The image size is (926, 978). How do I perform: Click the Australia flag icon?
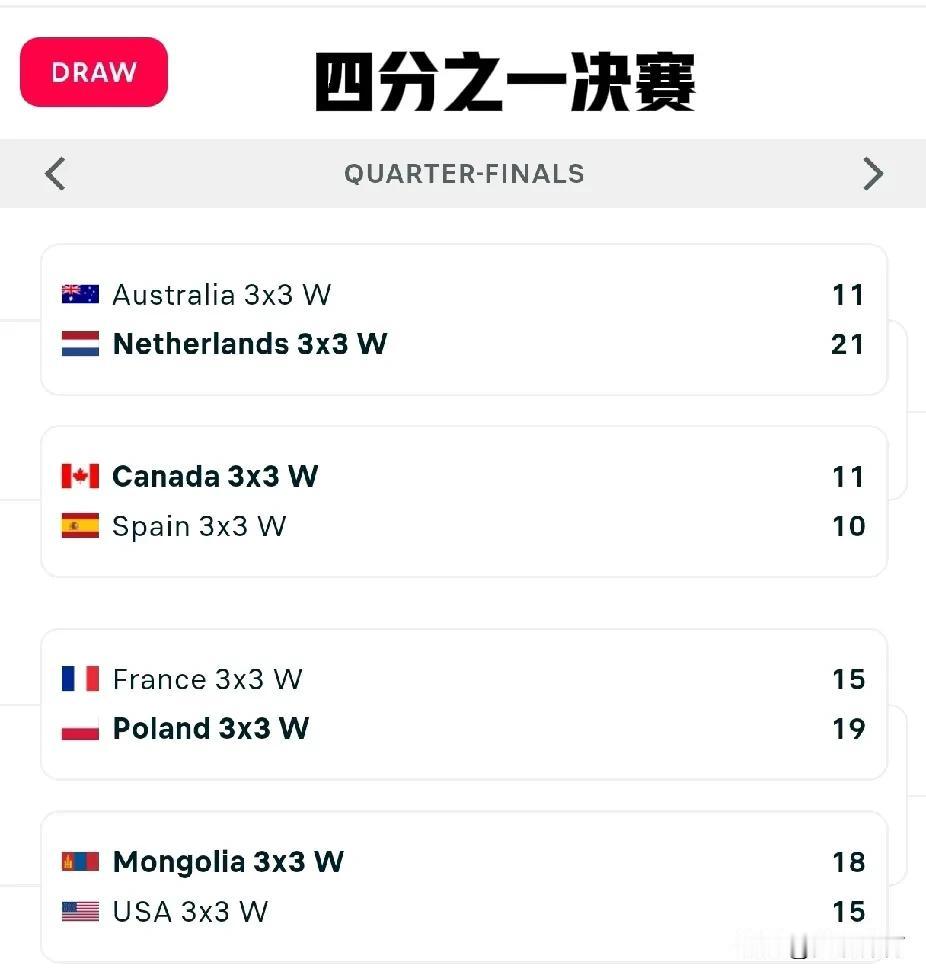(80, 294)
